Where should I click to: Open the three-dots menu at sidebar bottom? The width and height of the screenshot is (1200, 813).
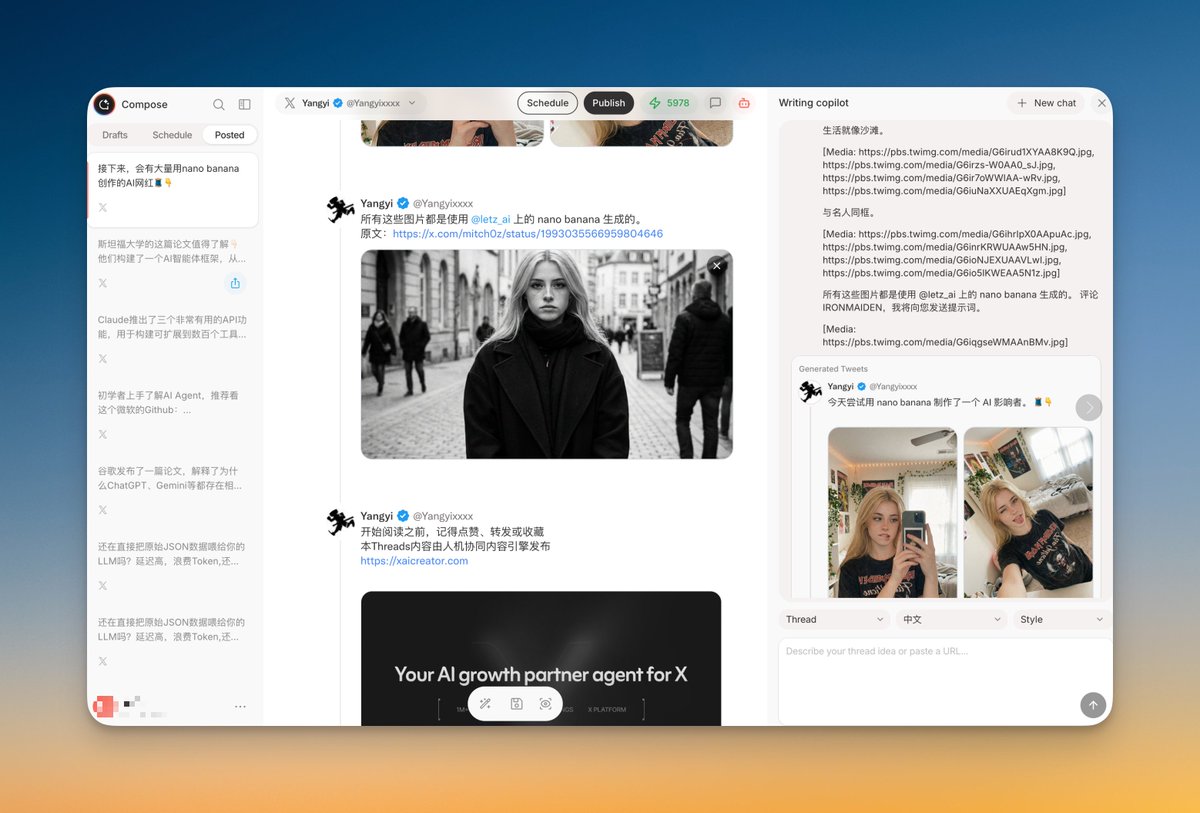pos(240,707)
